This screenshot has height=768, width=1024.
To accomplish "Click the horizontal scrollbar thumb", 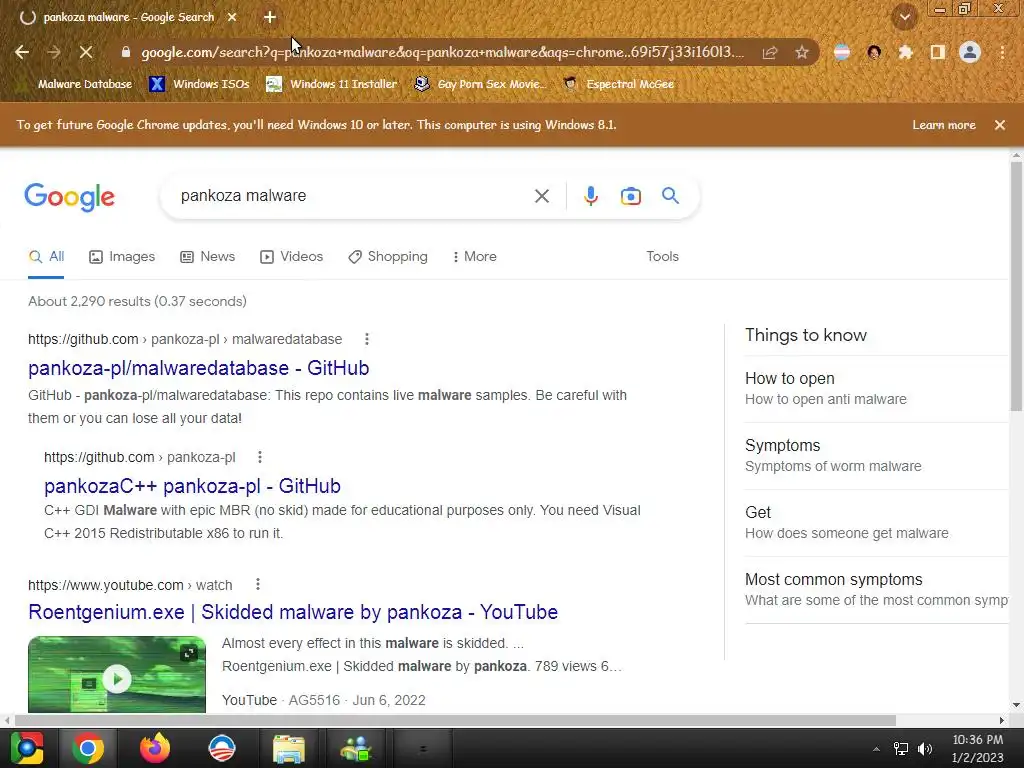I will click(455, 720).
